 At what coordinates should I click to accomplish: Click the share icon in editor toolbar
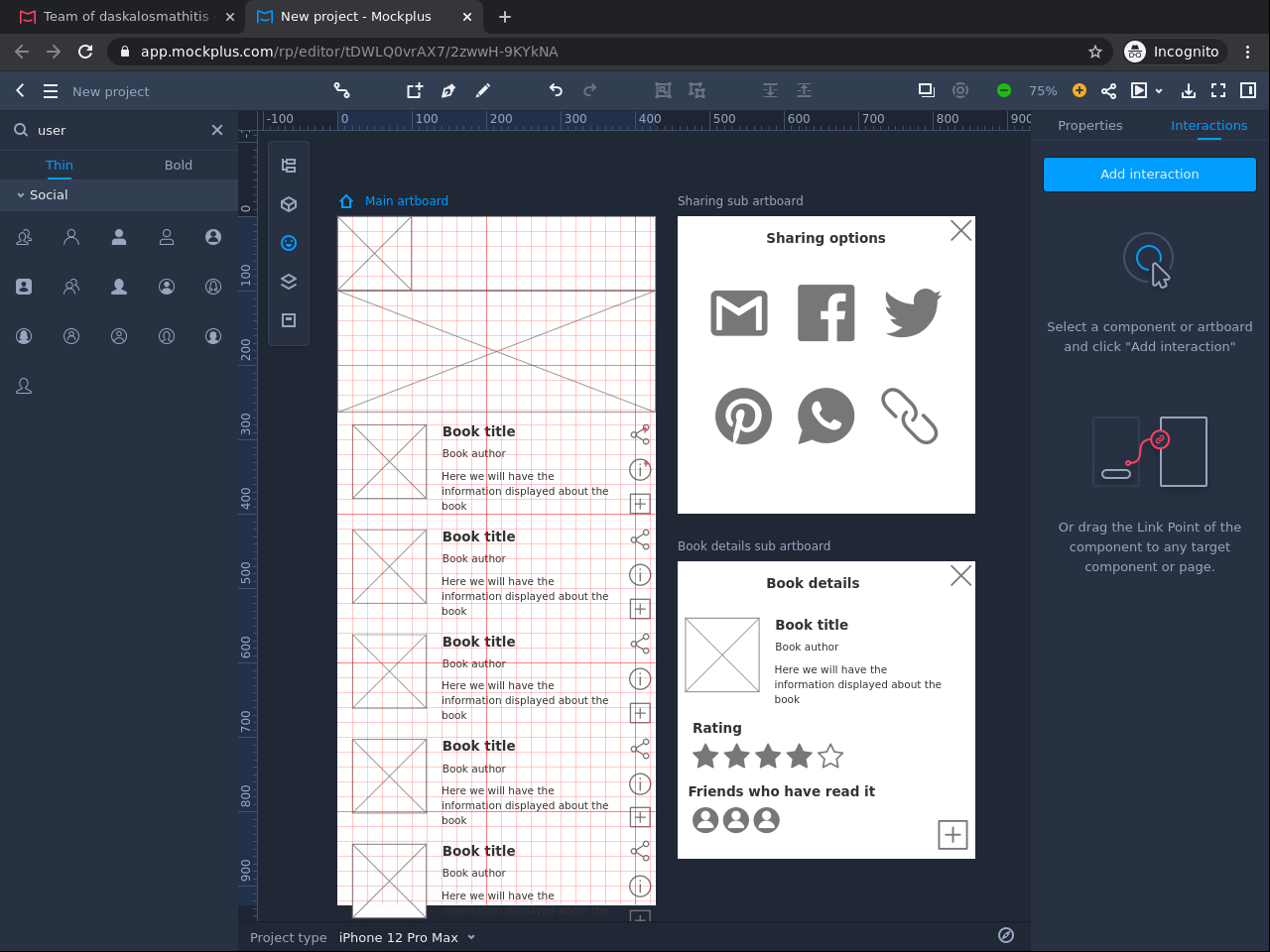[x=1109, y=90]
